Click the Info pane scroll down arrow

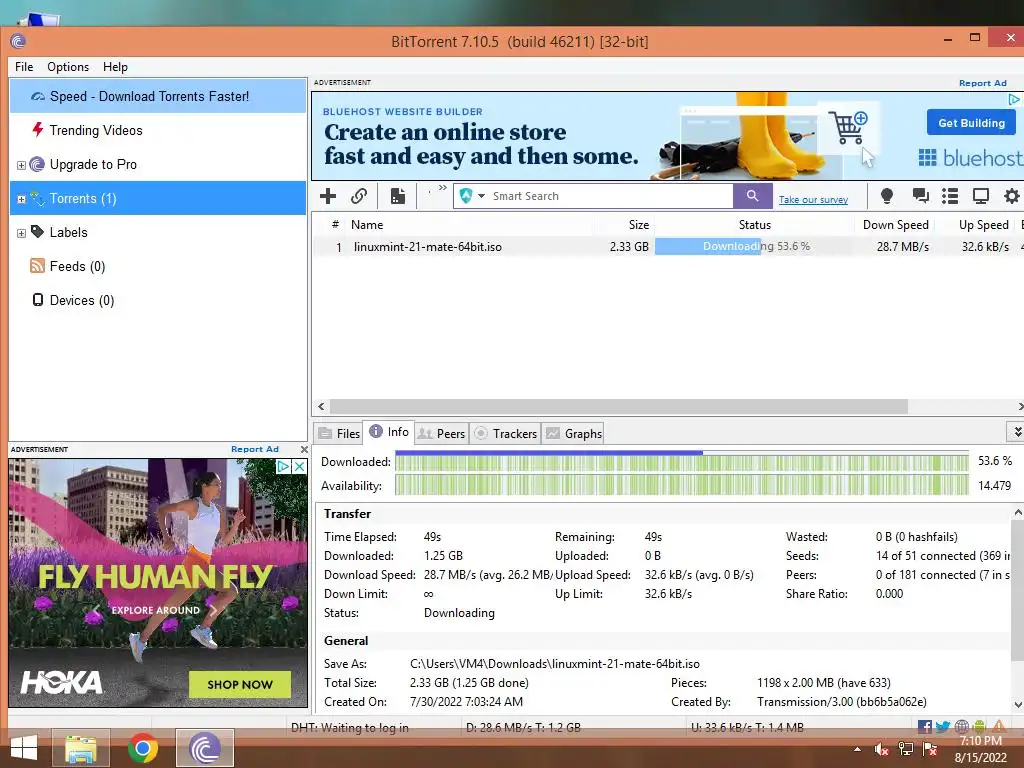pyautogui.click(x=1017, y=705)
